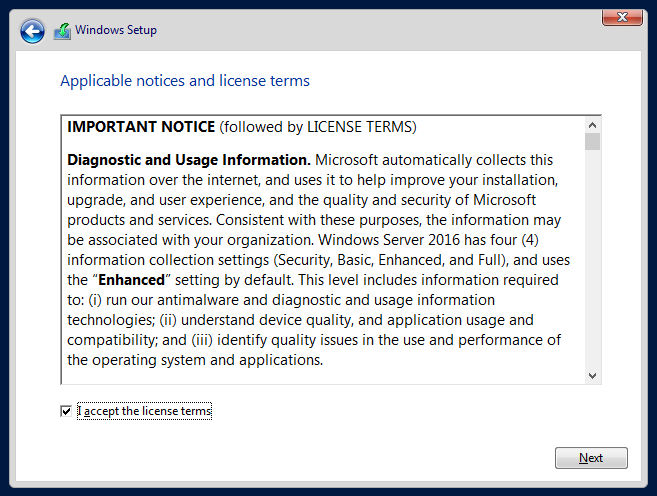Click the "Applicable notices and license terms" heading
The width and height of the screenshot is (657, 496).
(185, 81)
